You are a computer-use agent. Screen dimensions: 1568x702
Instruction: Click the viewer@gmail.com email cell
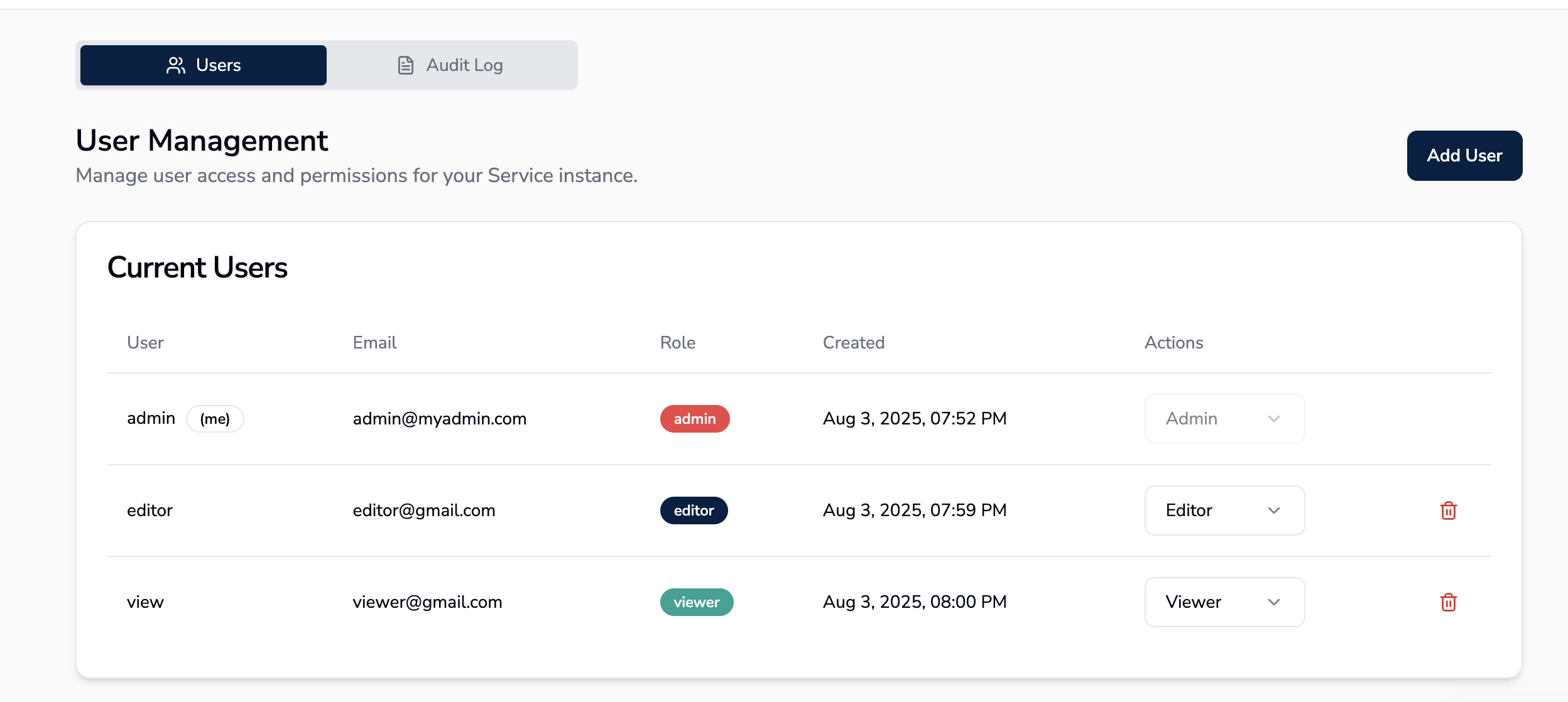tap(427, 602)
